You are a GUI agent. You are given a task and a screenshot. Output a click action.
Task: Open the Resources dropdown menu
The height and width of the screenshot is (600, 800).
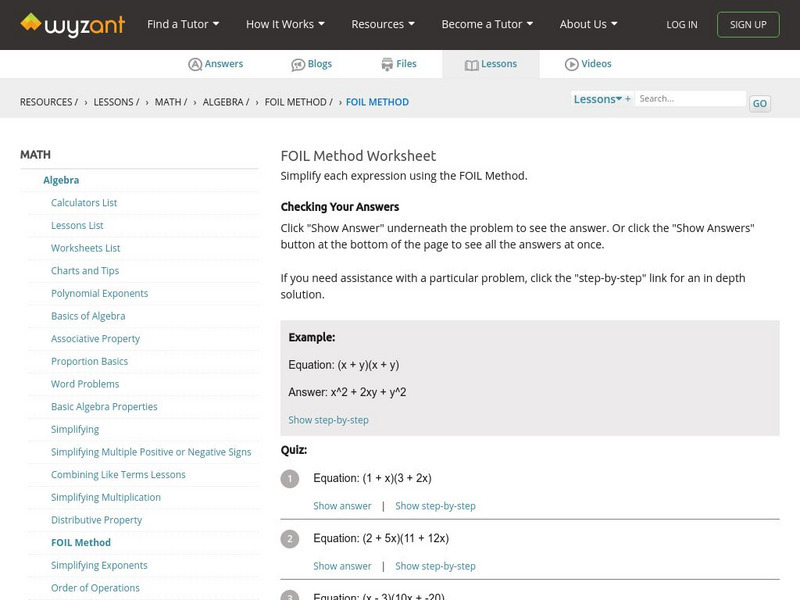click(383, 24)
